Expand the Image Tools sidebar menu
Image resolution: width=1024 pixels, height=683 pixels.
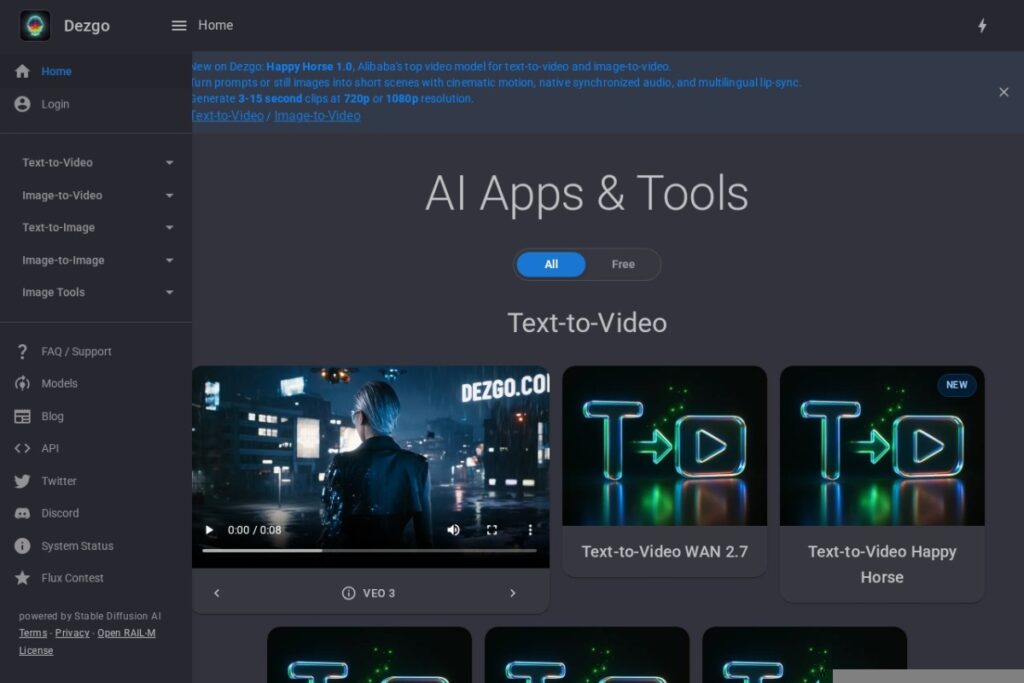pyautogui.click(x=96, y=292)
